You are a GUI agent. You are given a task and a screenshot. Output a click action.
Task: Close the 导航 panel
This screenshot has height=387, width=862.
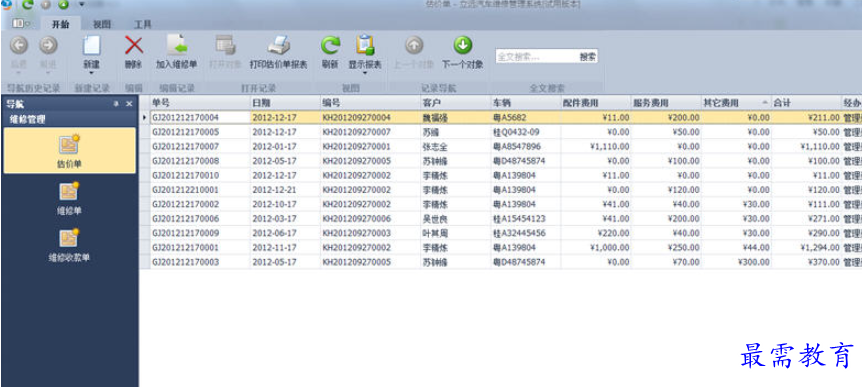pyautogui.click(x=129, y=104)
